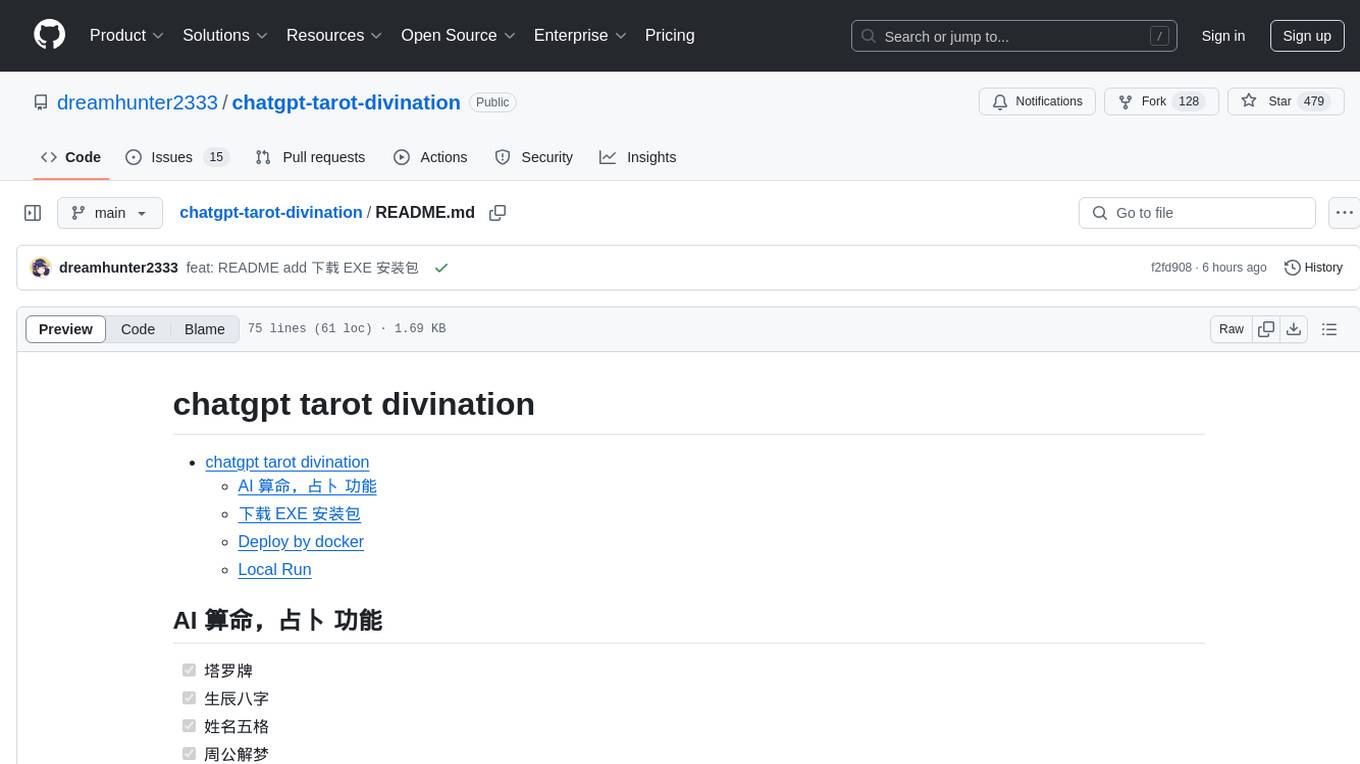Open the main branch selector dropdown
1360x764 pixels.
(x=110, y=213)
